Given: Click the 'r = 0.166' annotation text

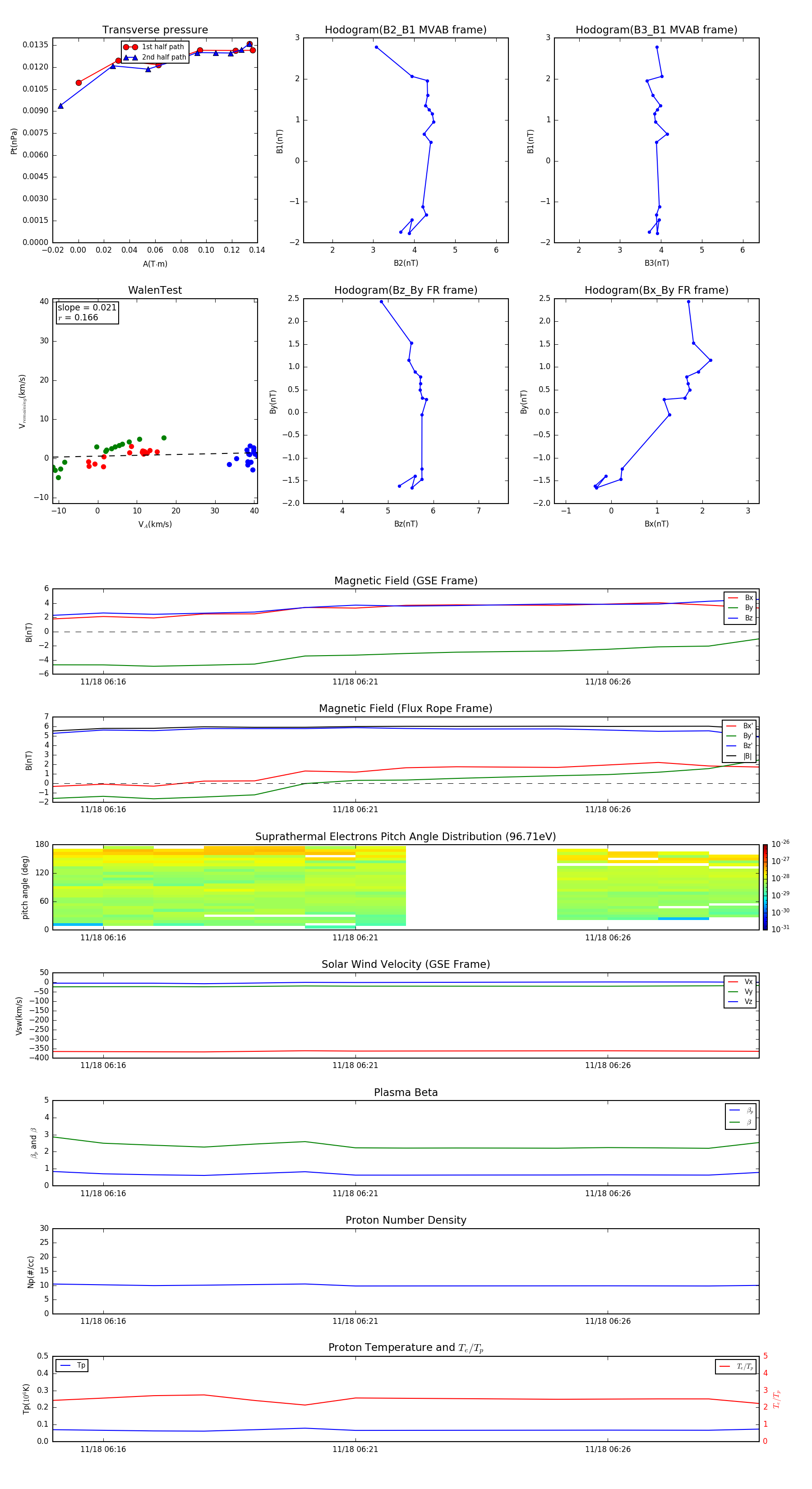Looking at the screenshot, I should pos(78,318).
